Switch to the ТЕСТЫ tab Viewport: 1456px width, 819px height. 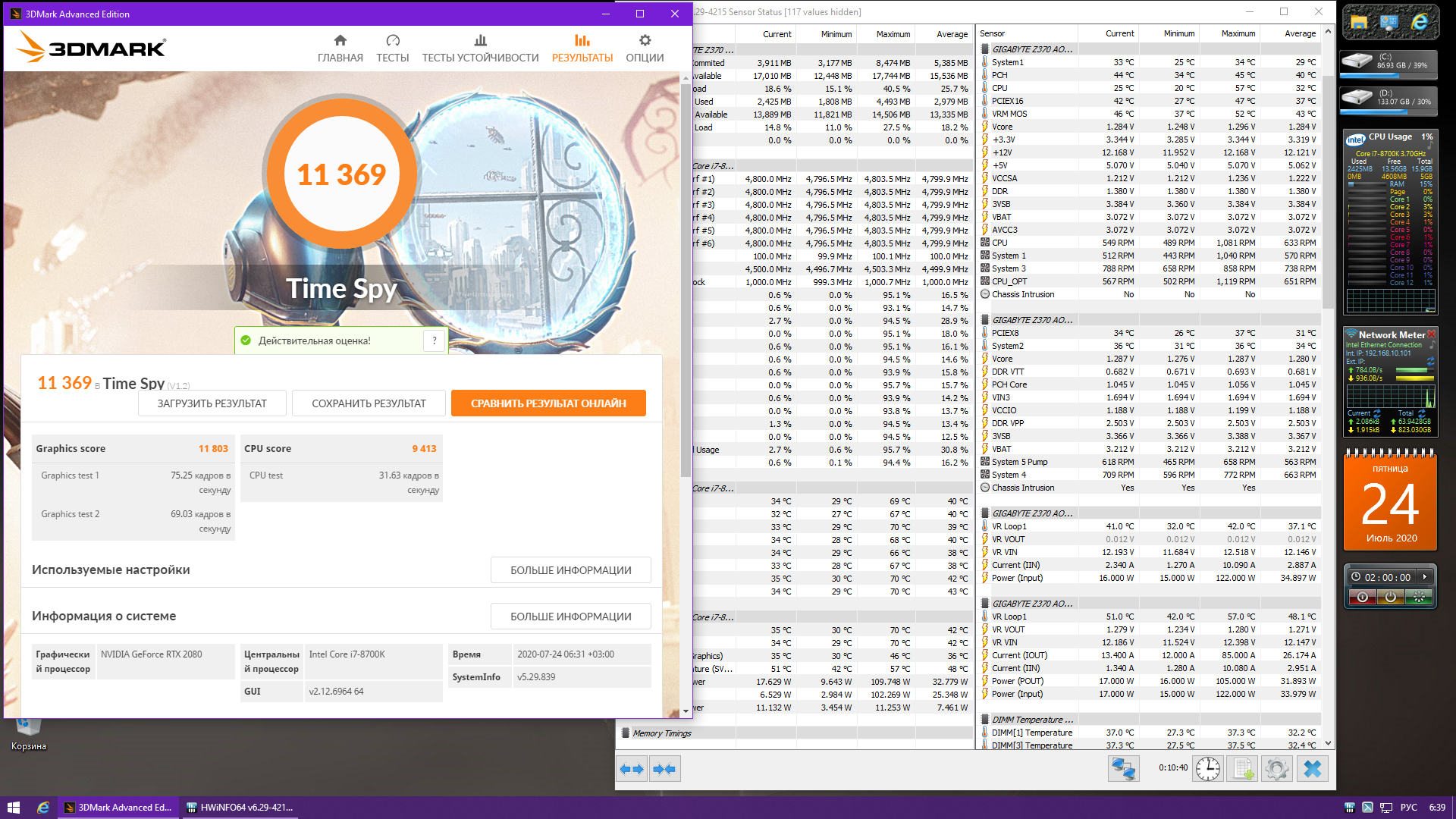tap(392, 49)
